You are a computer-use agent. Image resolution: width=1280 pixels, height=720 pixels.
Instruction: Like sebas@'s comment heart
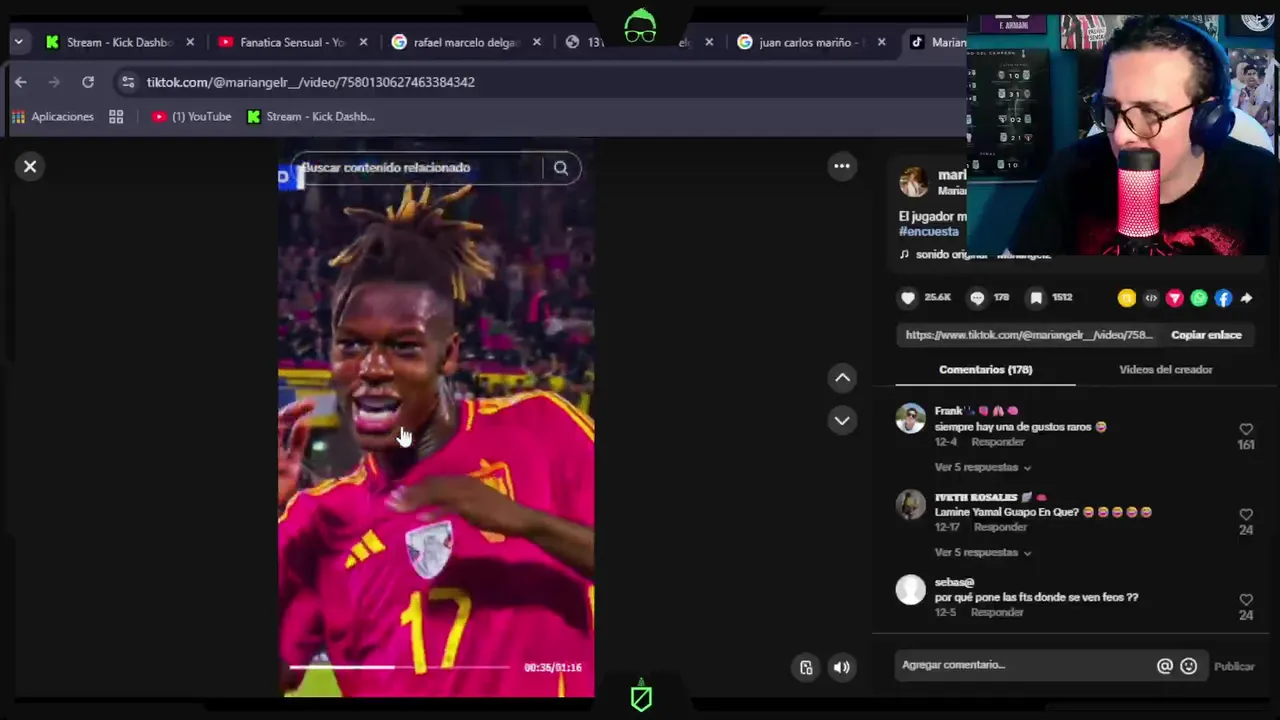(1246, 600)
